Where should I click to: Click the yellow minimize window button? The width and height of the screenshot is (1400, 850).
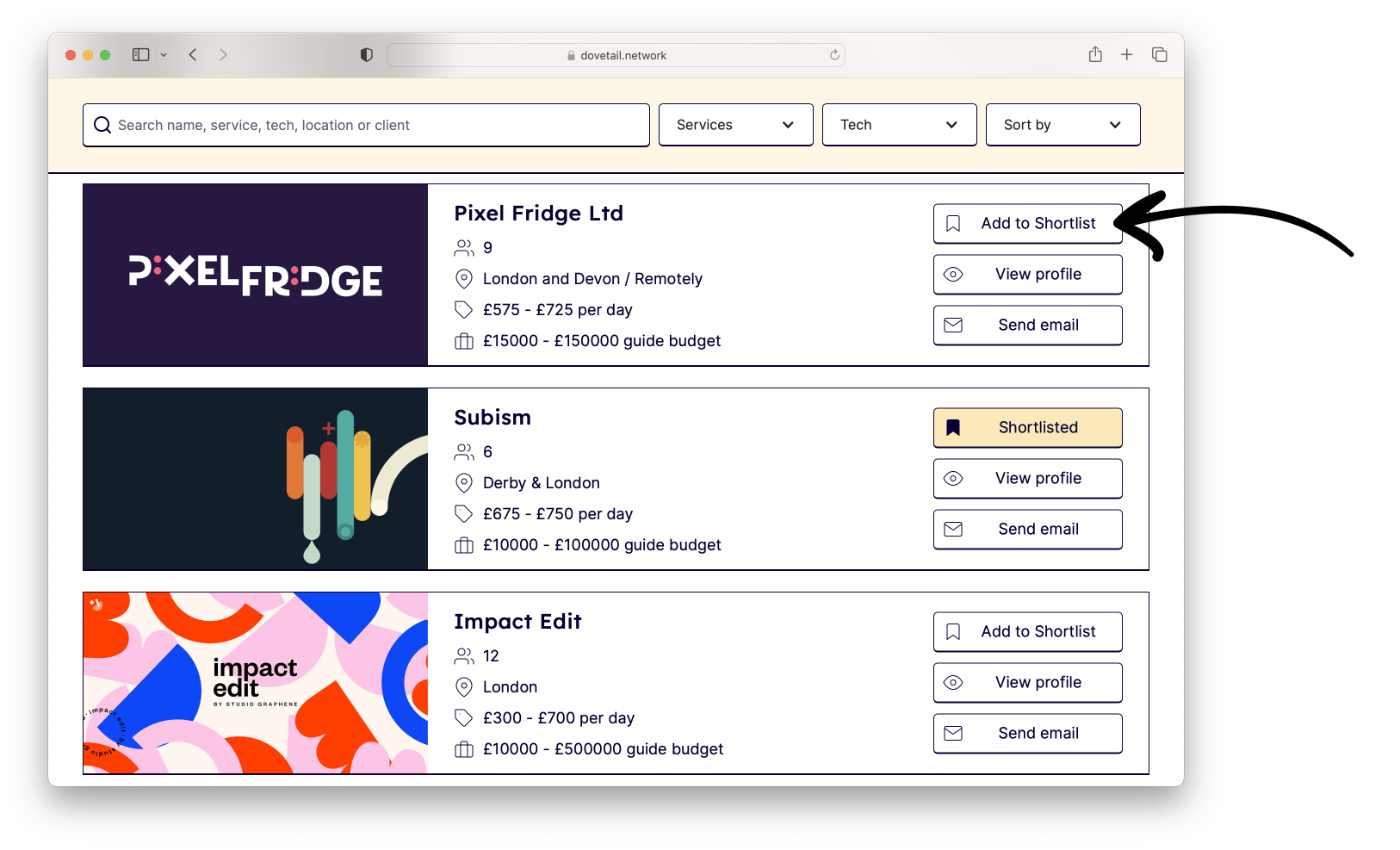(x=88, y=55)
